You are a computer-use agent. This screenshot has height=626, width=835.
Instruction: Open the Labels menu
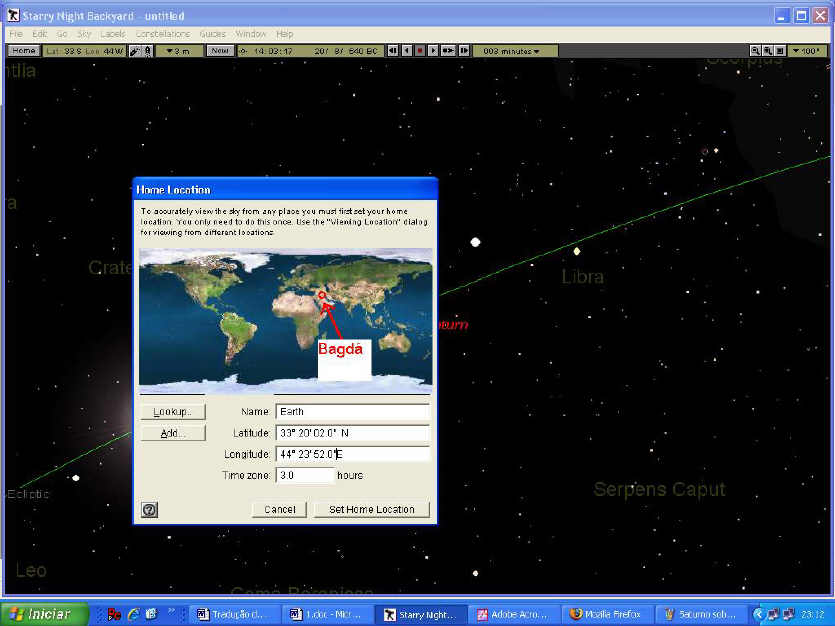113,34
